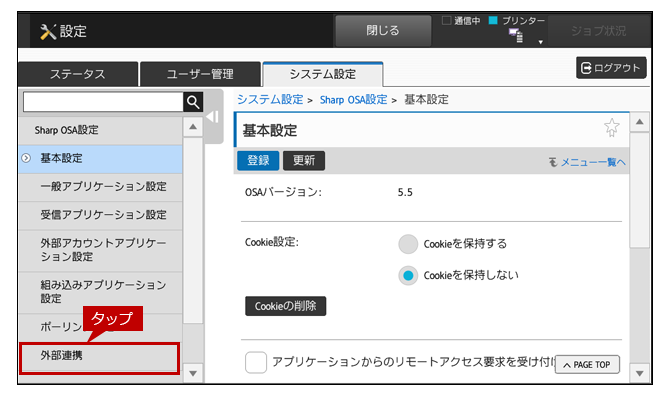Open the printer status icon
Image resolution: width=670 pixels, height=396 pixels.
517,35
